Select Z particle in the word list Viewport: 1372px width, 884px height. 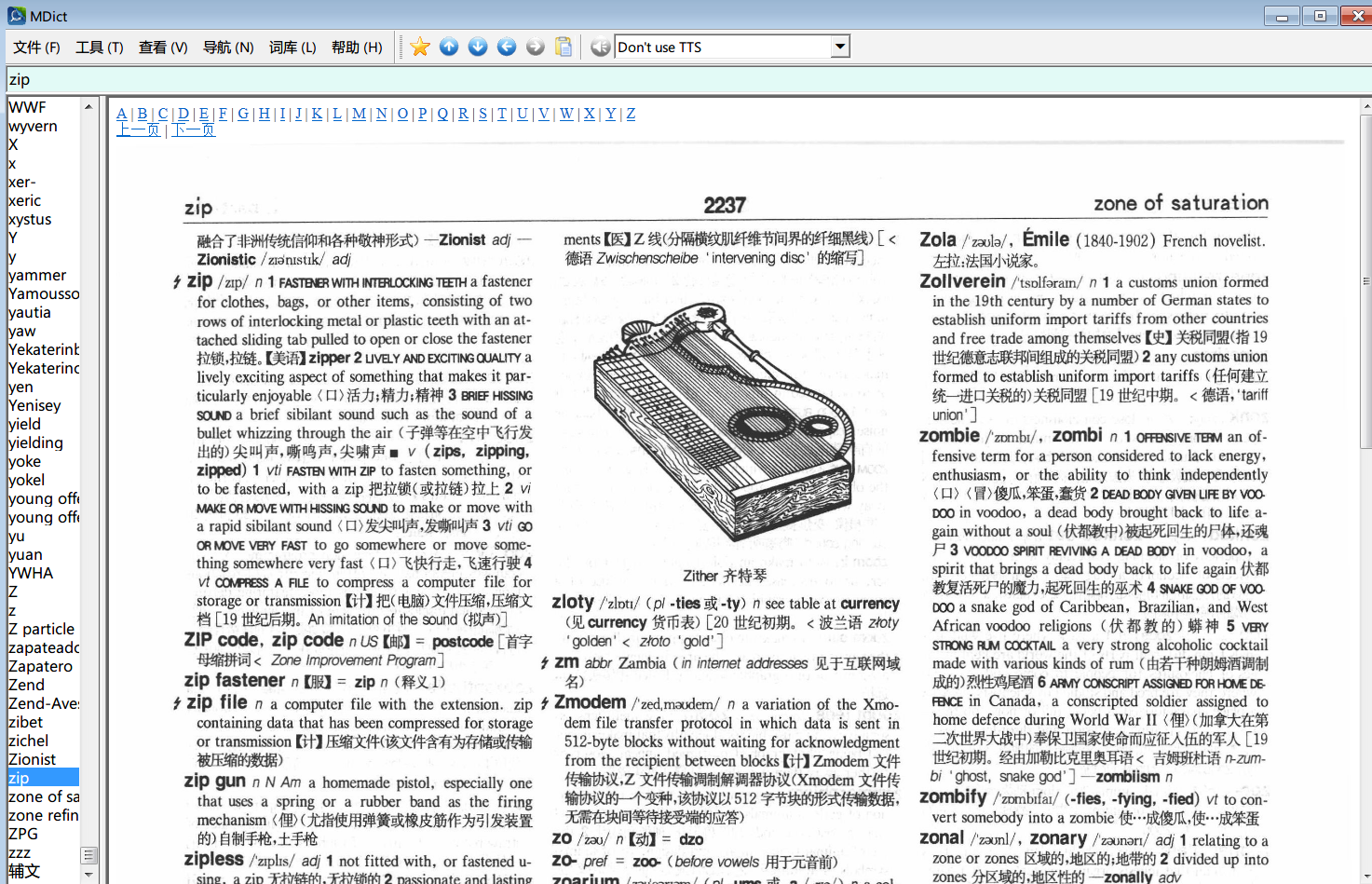[43, 629]
